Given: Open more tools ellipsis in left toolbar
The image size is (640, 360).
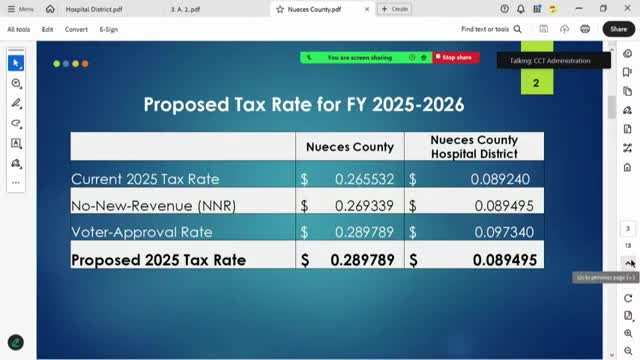Looking at the screenshot, I should point(16,183).
